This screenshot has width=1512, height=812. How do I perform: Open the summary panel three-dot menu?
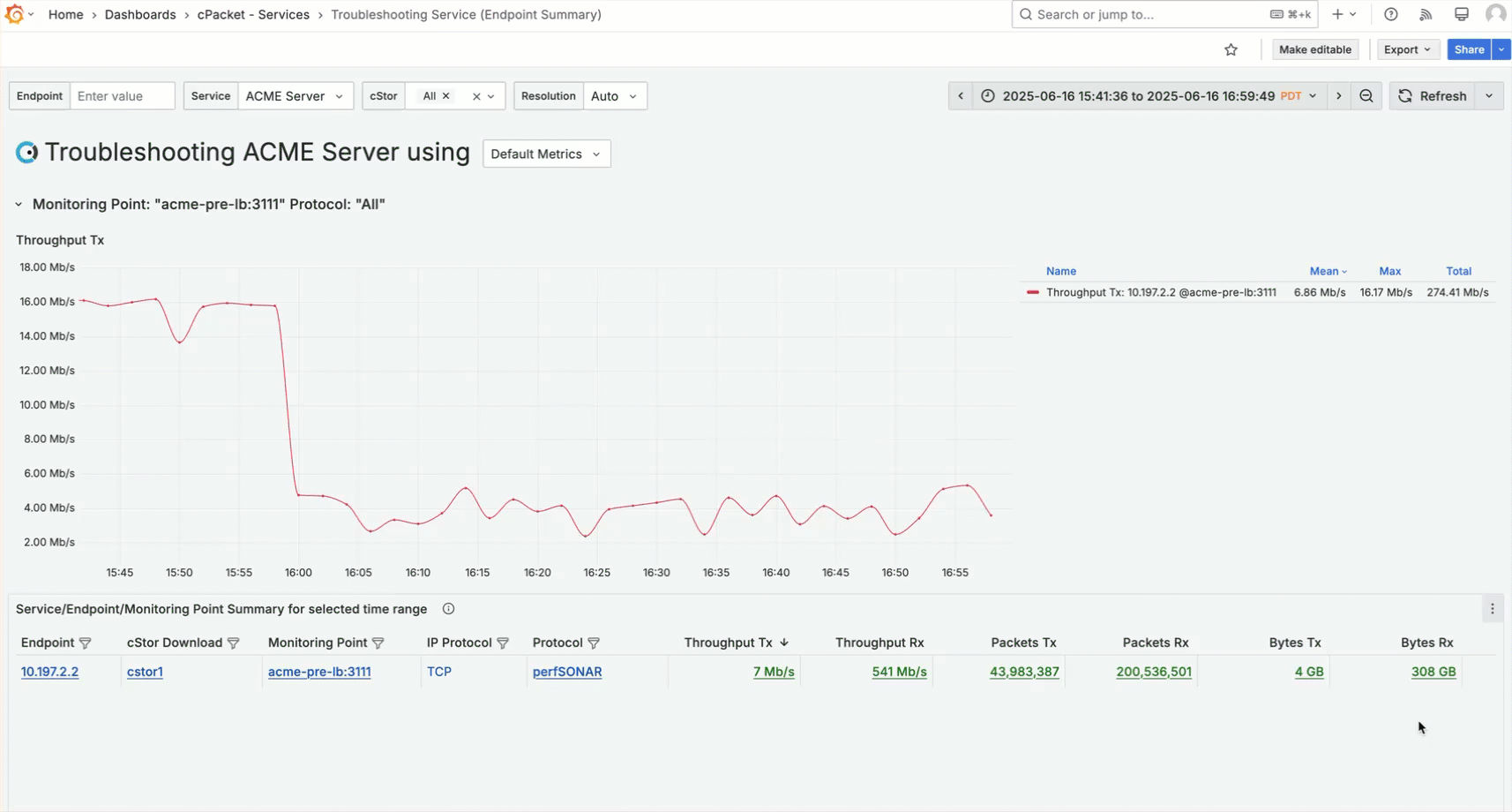point(1493,609)
